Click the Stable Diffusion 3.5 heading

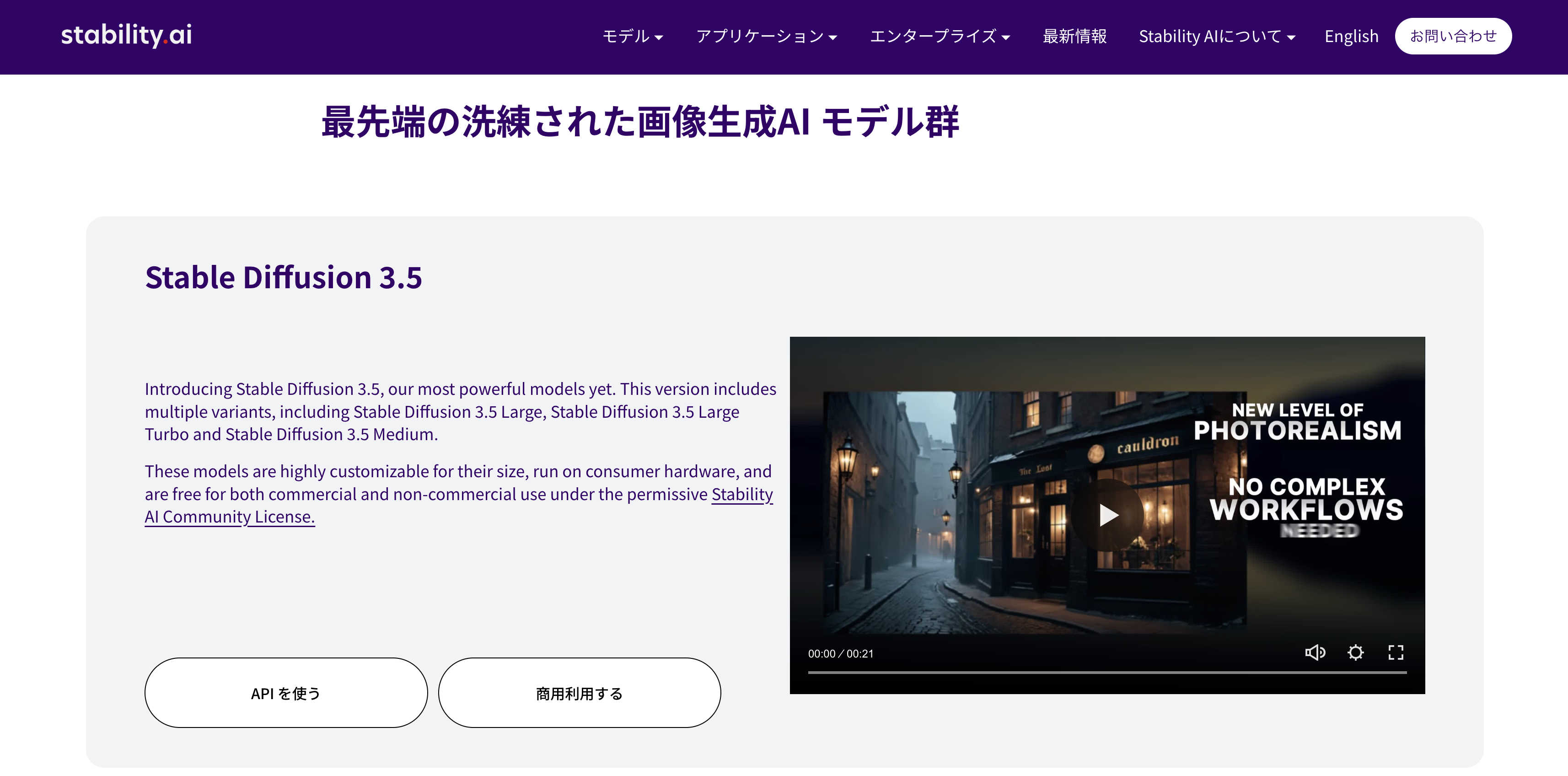pyautogui.click(x=284, y=278)
